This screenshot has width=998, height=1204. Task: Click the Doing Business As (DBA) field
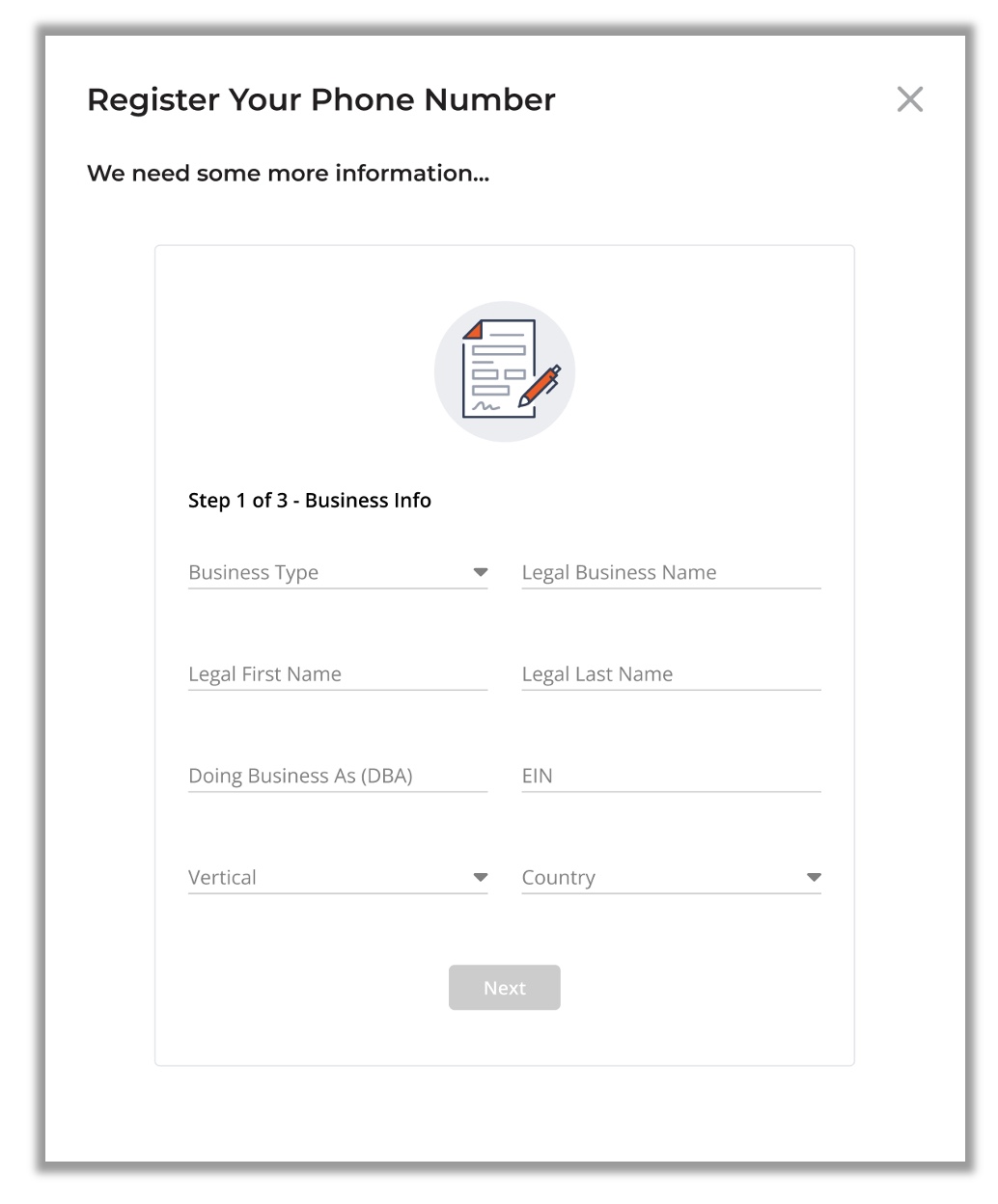click(x=338, y=776)
